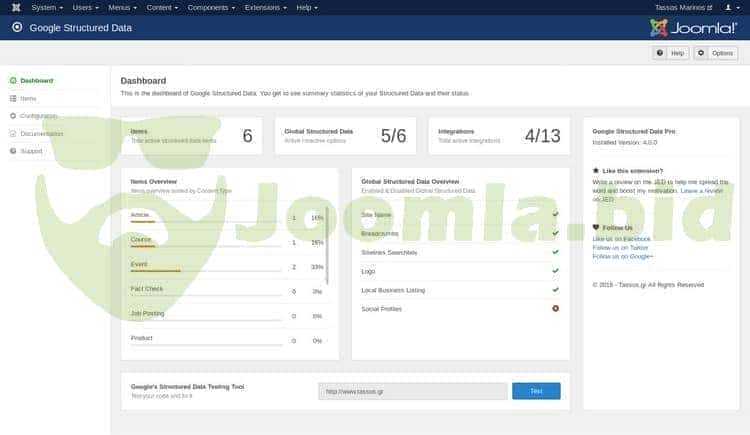Screen dimensions: 750x435
Task: Click the gear icon on Options button
Action: click(x=701, y=53)
